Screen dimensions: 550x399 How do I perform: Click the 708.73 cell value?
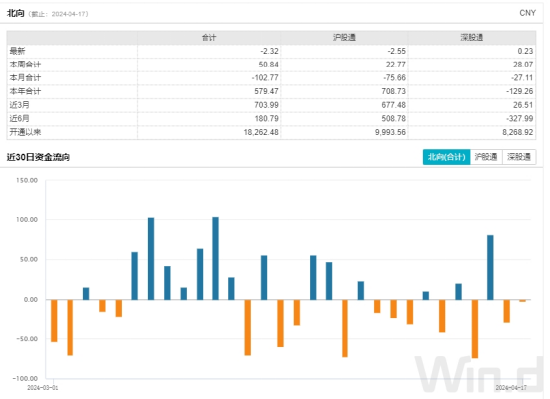[x=394, y=91]
